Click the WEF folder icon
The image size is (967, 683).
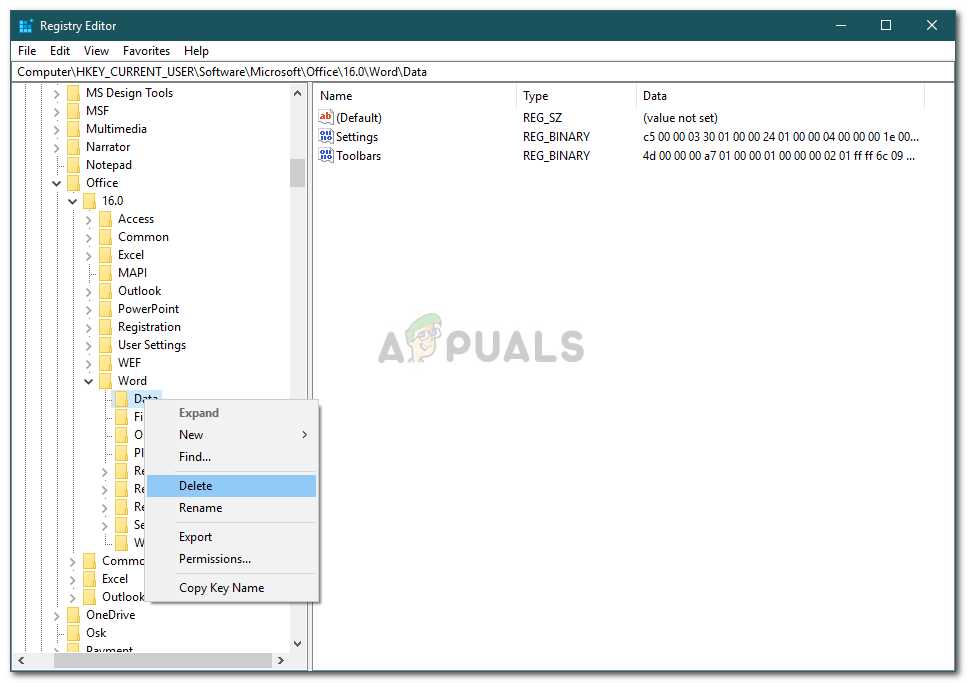pos(106,363)
